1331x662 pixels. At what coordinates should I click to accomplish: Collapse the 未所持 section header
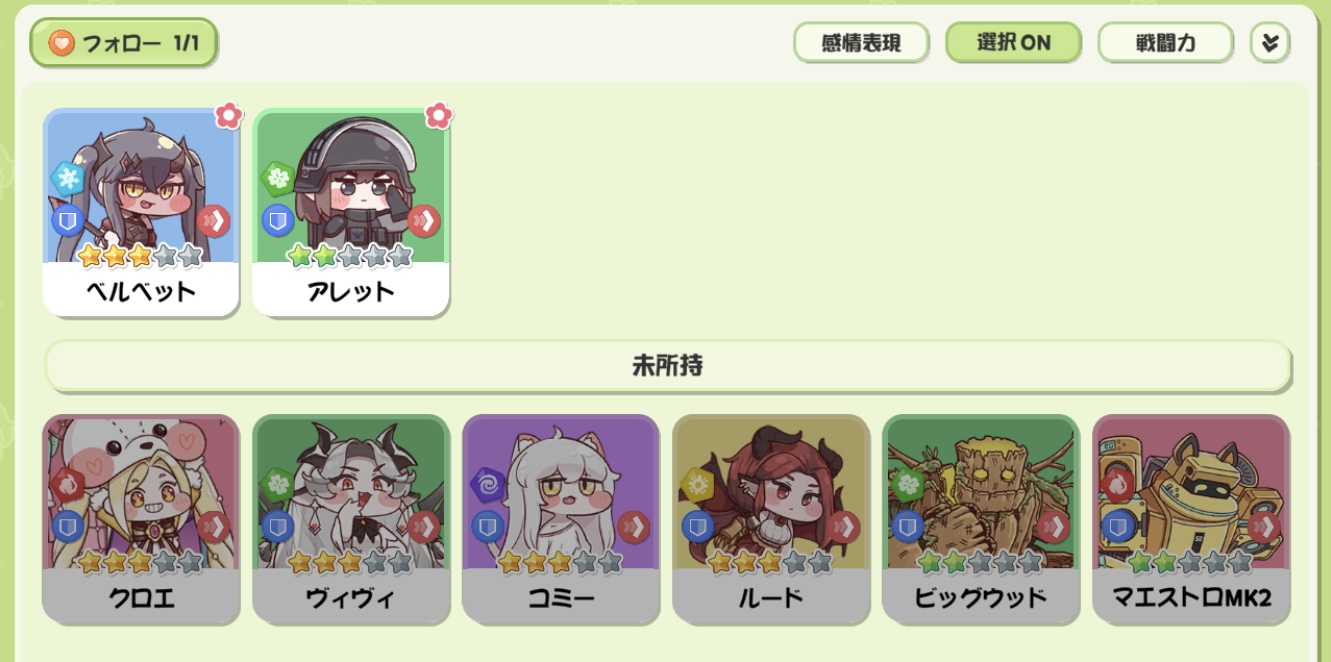pyautogui.click(x=668, y=366)
